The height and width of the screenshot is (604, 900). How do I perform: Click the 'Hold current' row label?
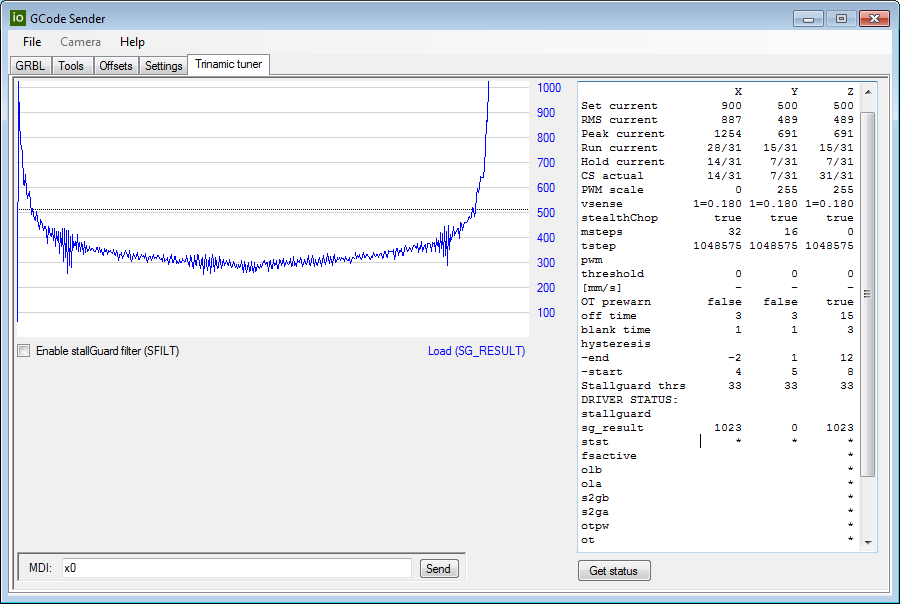coord(623,162)
